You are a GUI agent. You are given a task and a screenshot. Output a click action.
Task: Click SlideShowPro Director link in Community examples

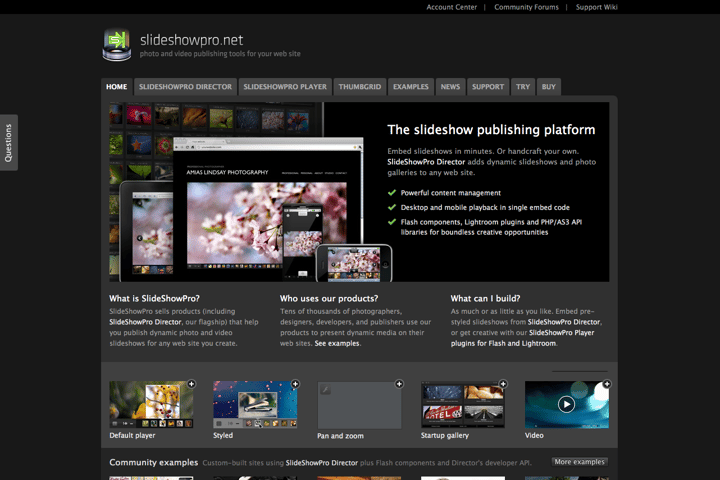[x=322, y=463]
